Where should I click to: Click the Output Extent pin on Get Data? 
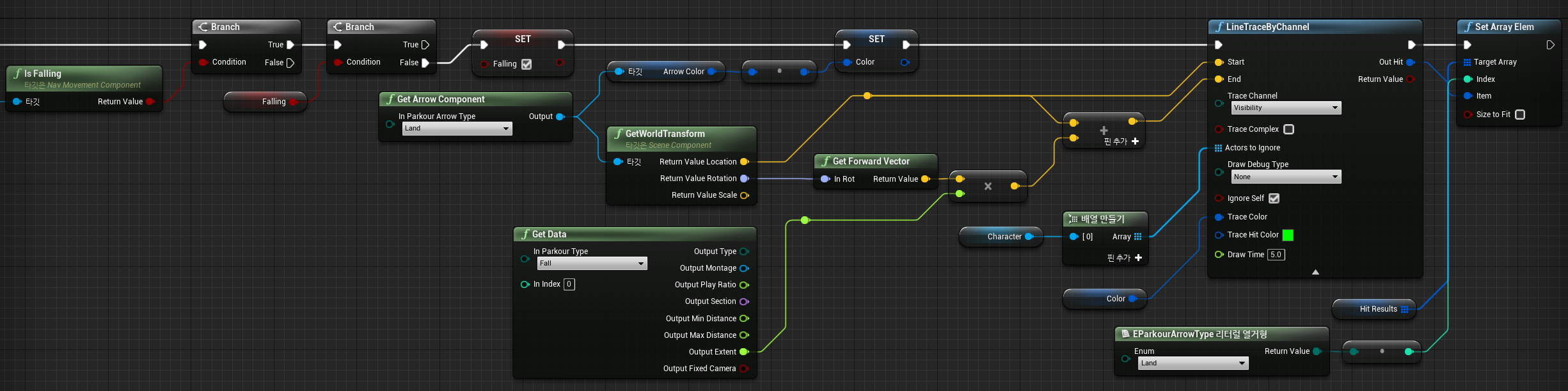click(744, 352)
